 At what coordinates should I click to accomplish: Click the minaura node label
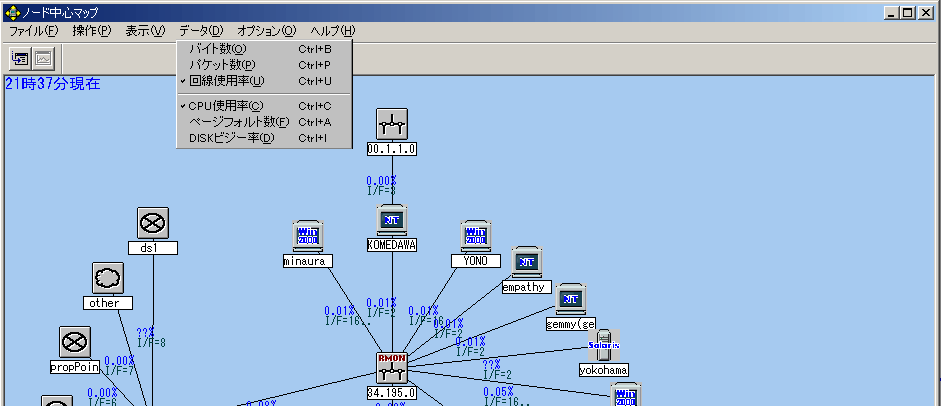click(x=308, y=261)
